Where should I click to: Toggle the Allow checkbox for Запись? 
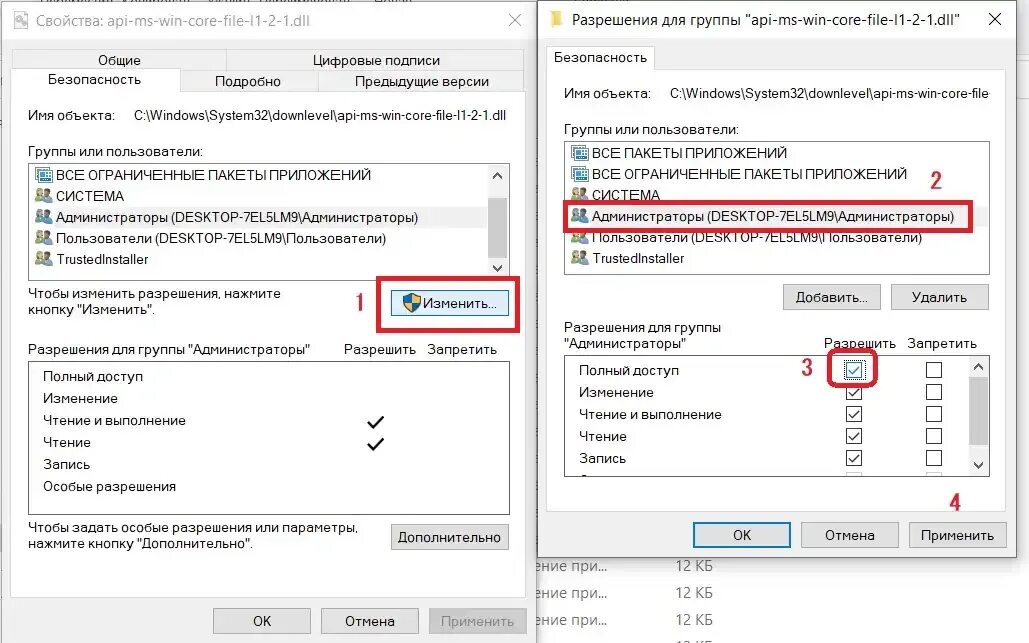(854, 458)
